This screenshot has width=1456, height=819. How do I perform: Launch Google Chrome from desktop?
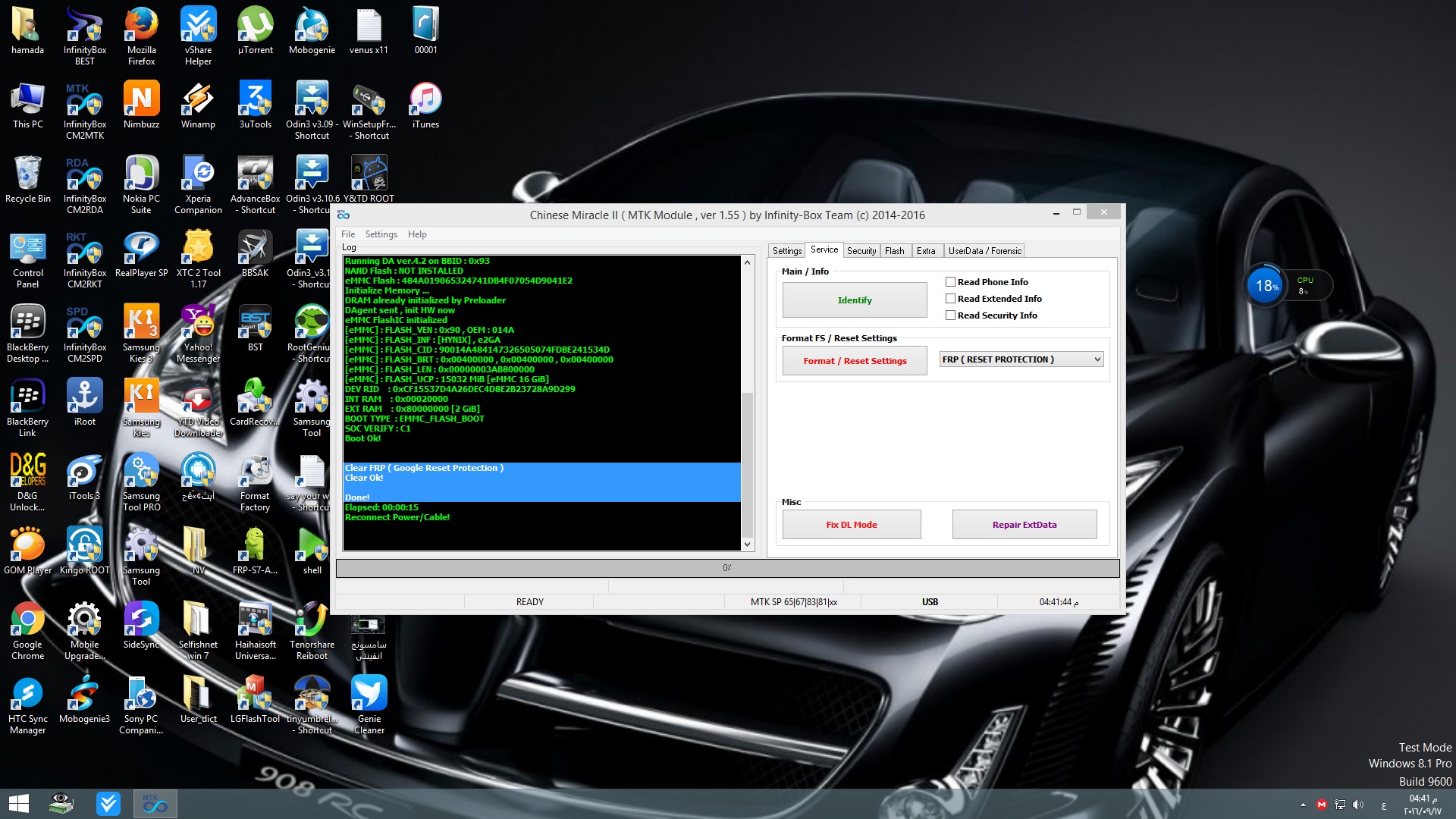tap(28, 630)
